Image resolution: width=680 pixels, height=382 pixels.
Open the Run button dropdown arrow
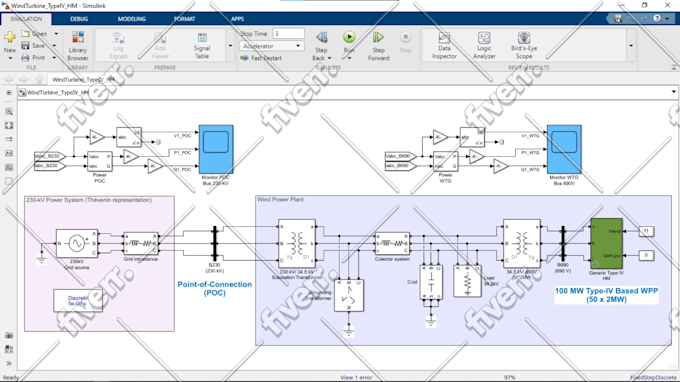[x=349, y=58]
